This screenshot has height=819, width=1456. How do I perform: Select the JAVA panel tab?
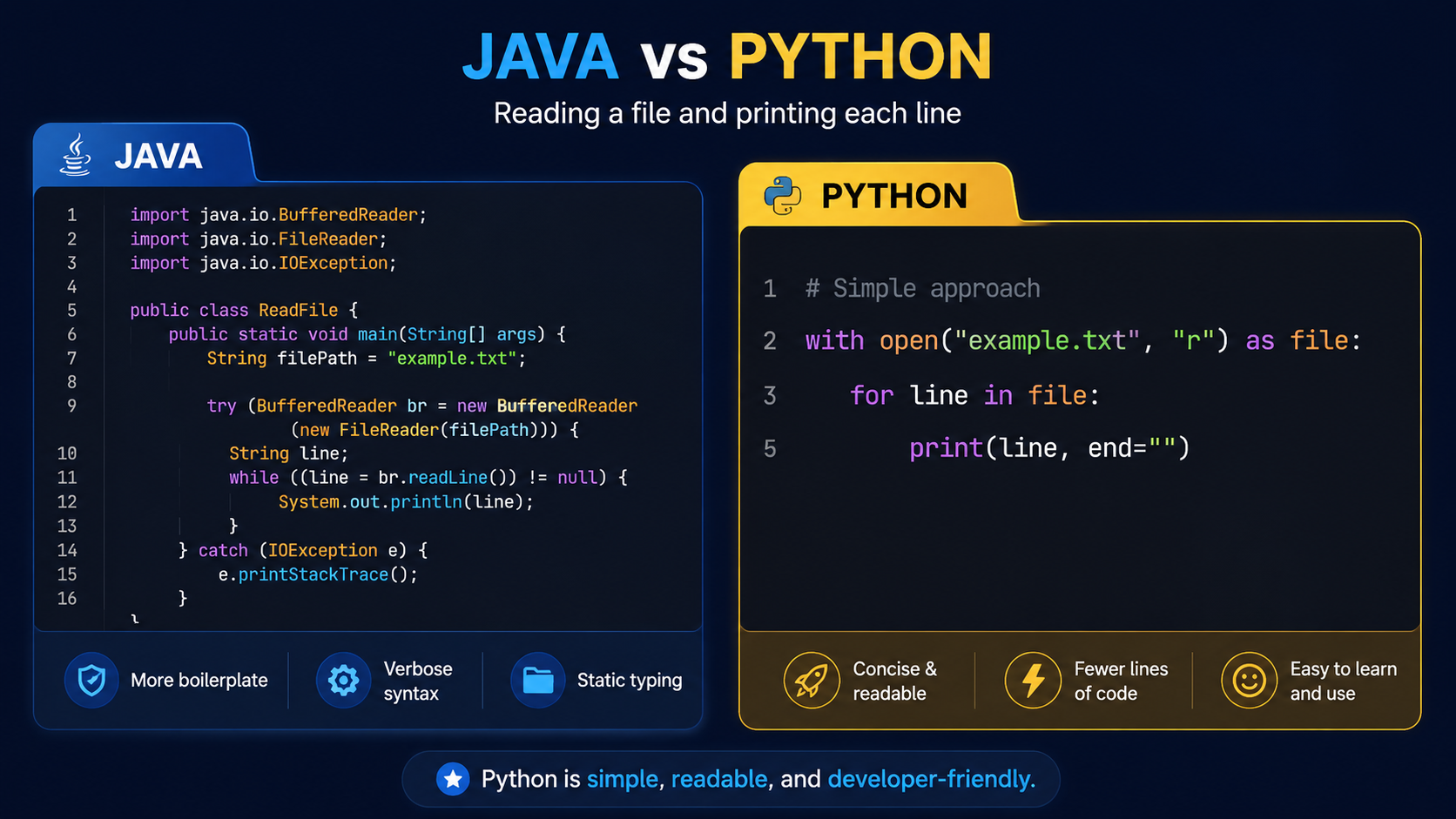pyautogui.click(x=144, y=155)
